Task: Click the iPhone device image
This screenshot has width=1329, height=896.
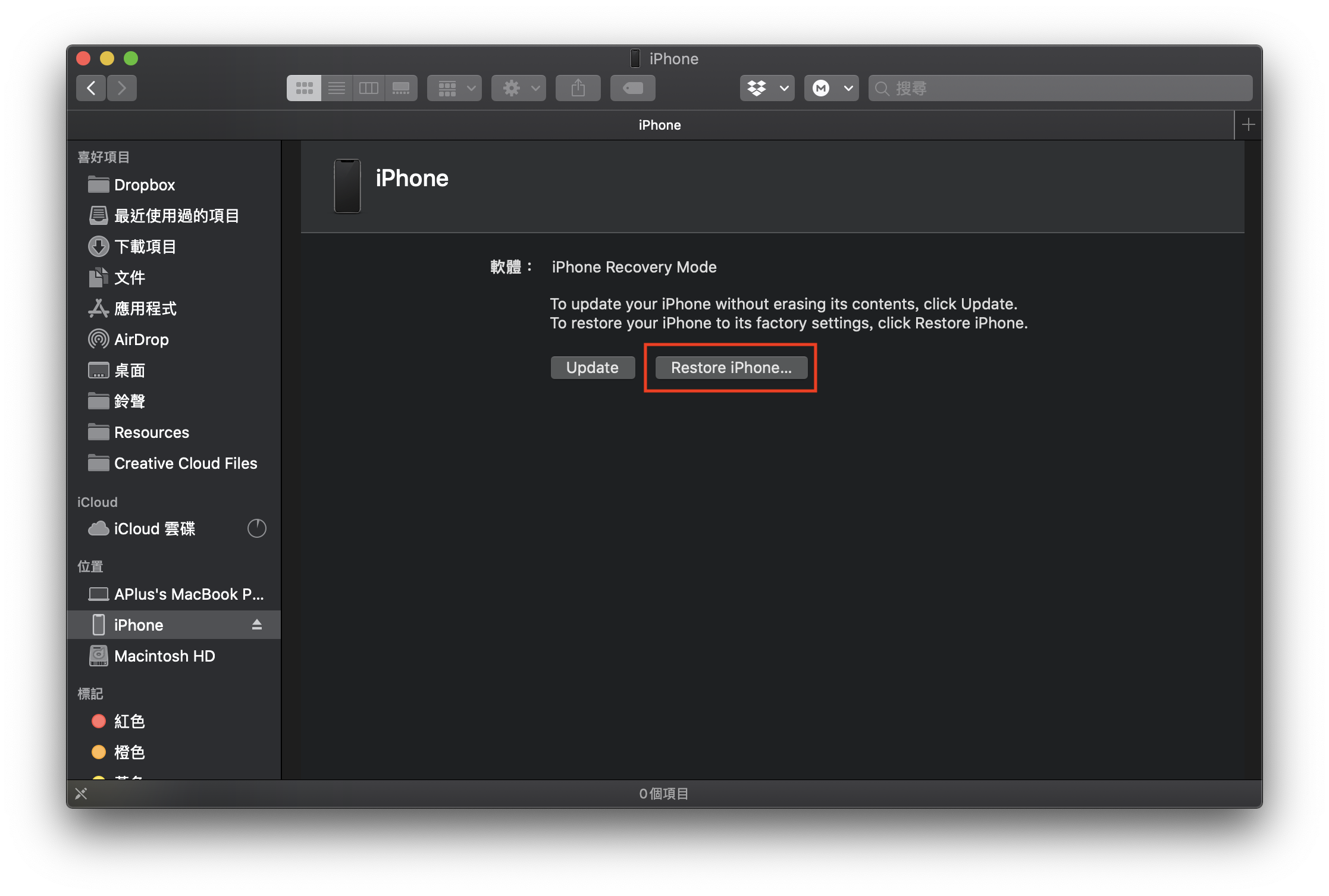Action: [347, 186]
